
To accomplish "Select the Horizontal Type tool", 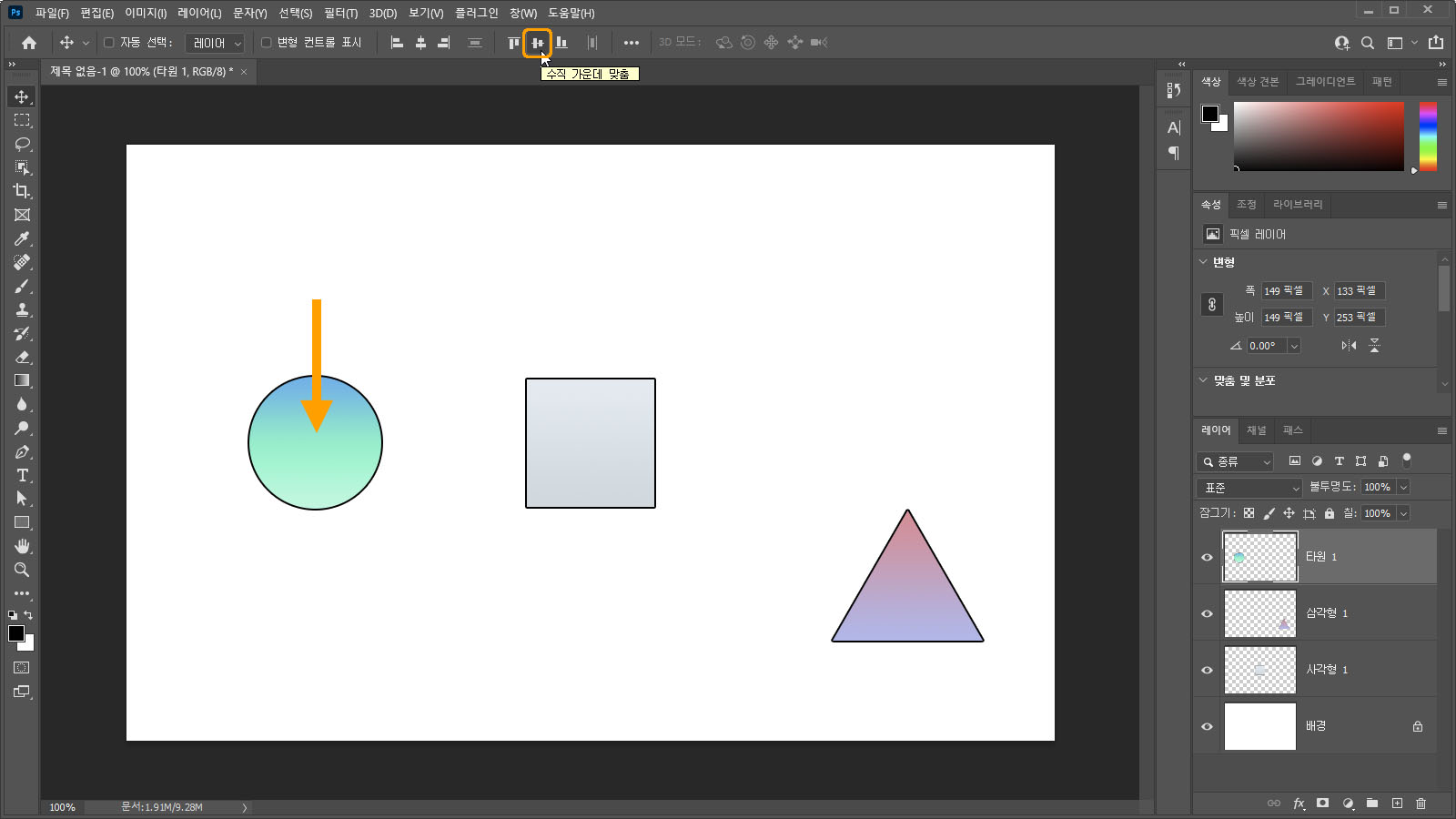I will click(22, 475).
